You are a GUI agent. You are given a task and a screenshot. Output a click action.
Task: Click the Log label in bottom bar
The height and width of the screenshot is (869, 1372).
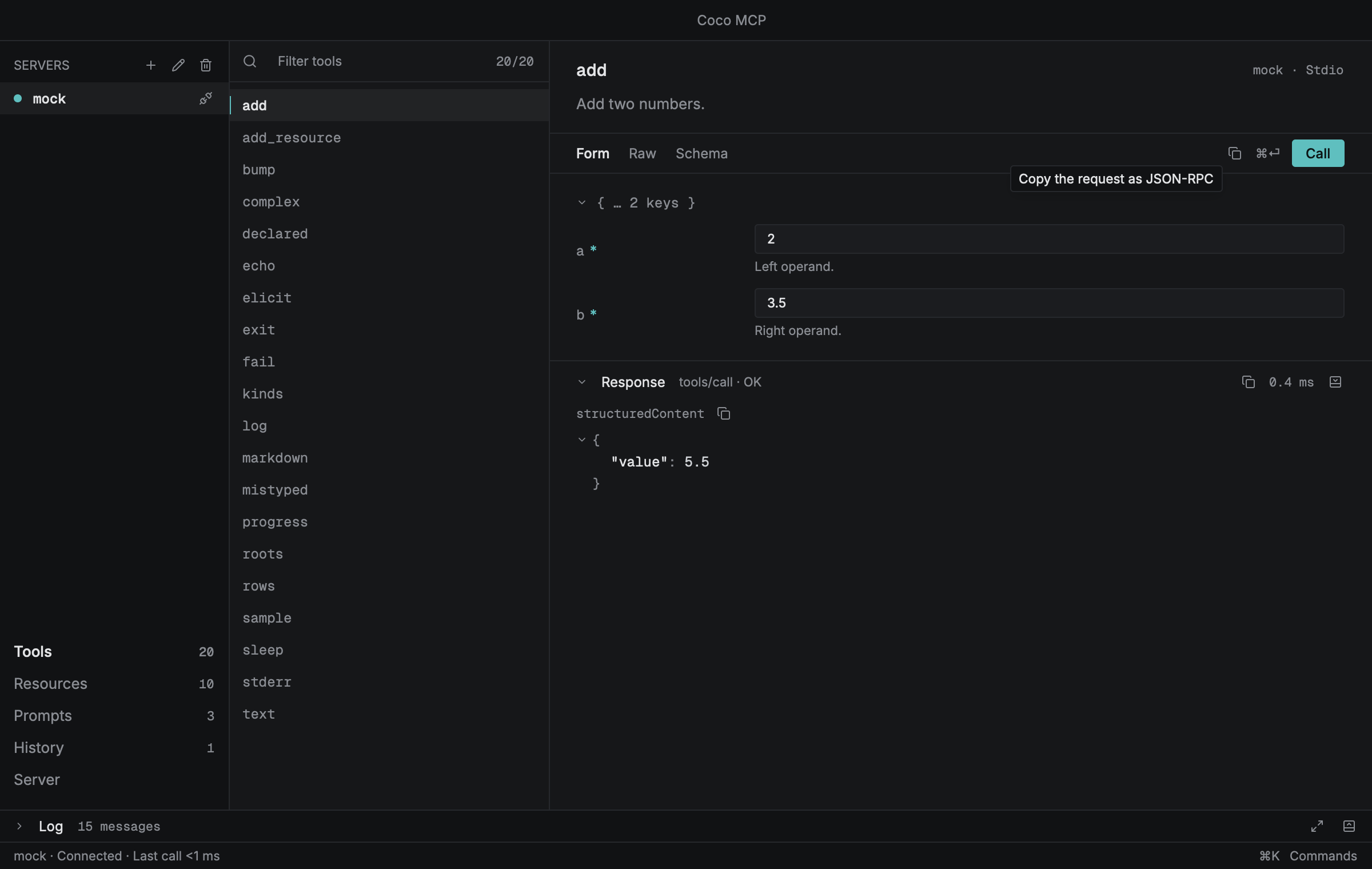(x=51, y=826)
